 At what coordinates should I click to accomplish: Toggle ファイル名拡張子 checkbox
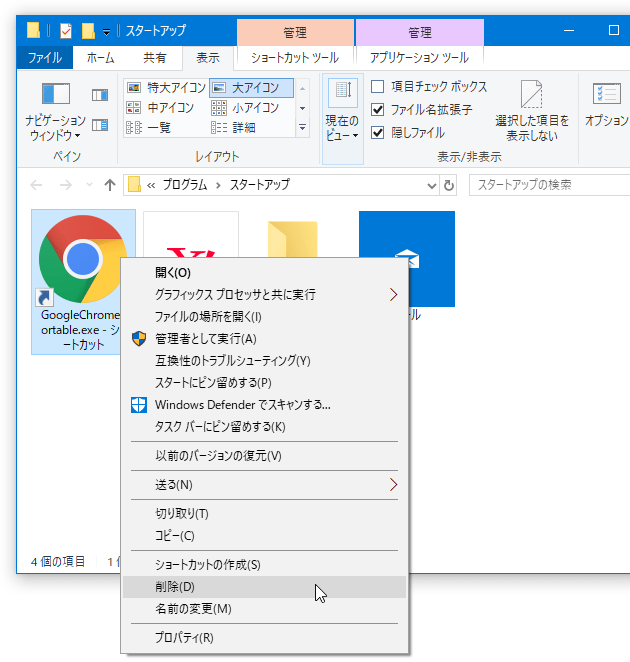click(377, 110)
